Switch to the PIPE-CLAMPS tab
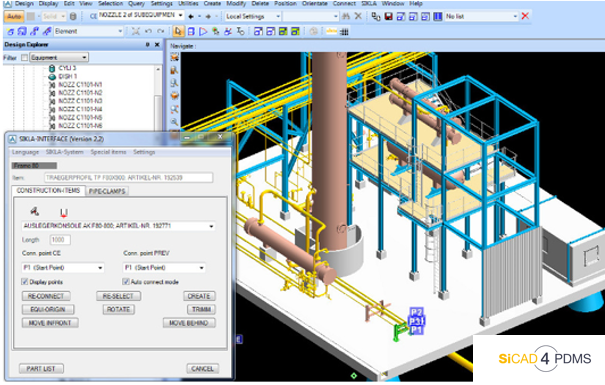The image size is (605, 385). tap(107, 191)
